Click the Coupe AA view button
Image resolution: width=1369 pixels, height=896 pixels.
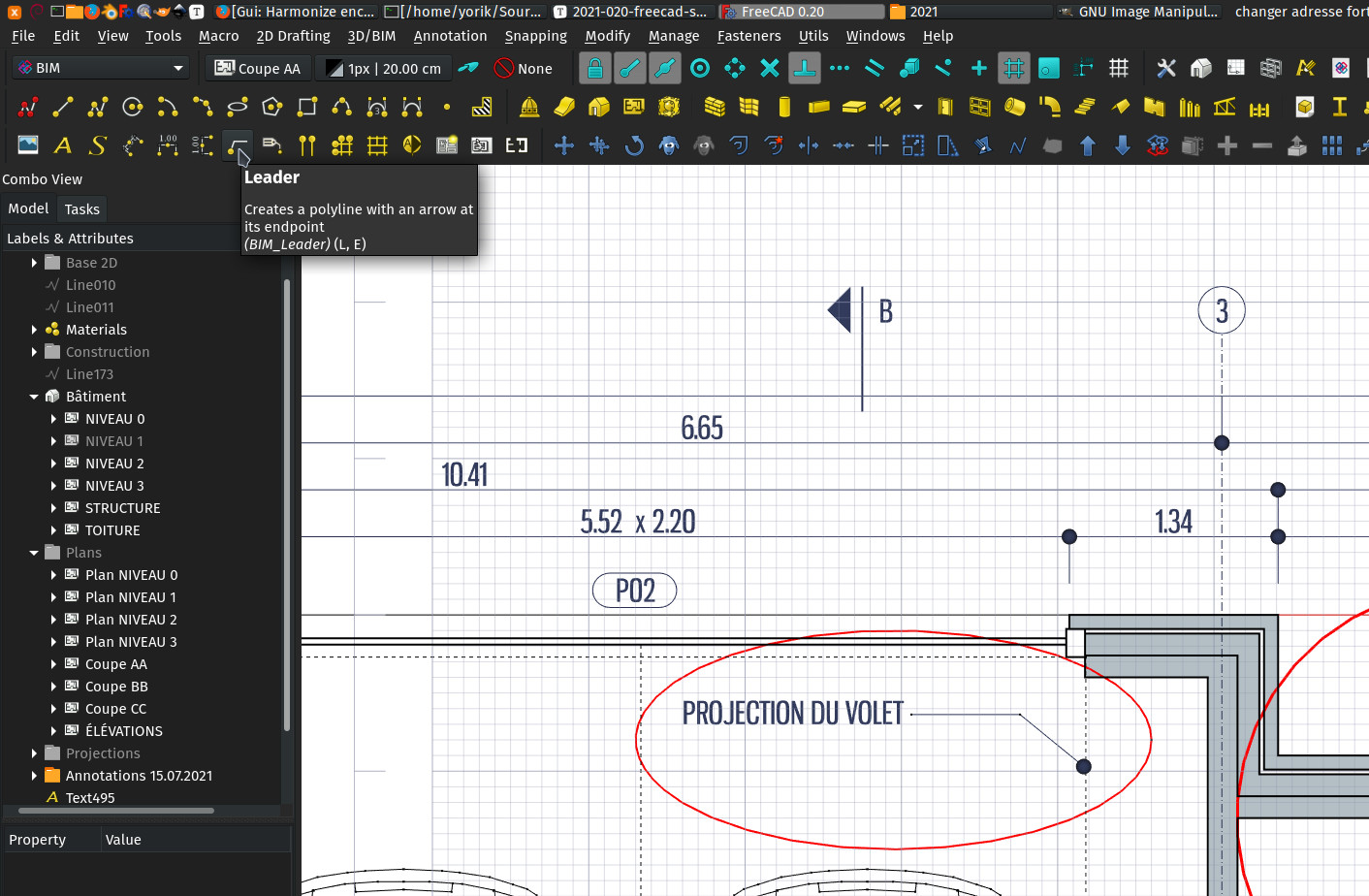click(x=258, y=68)
